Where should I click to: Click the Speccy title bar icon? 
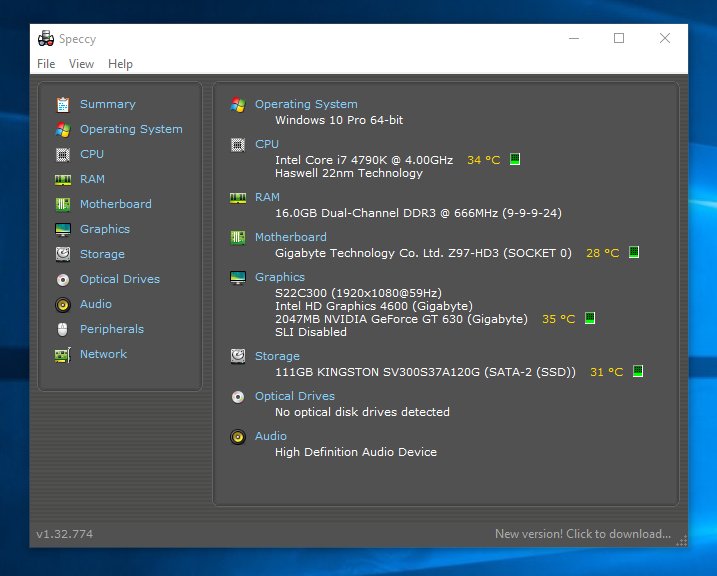tap(46, 39)
